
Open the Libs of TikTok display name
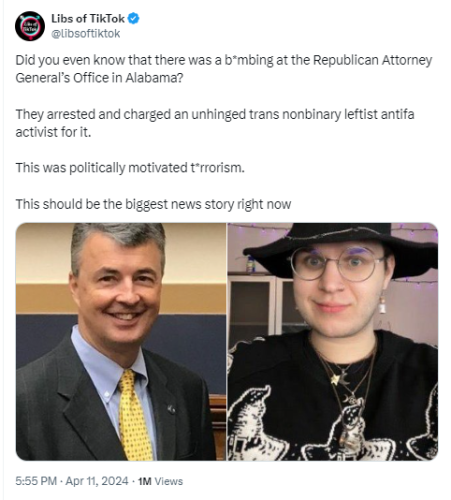[x=88, y=19]
